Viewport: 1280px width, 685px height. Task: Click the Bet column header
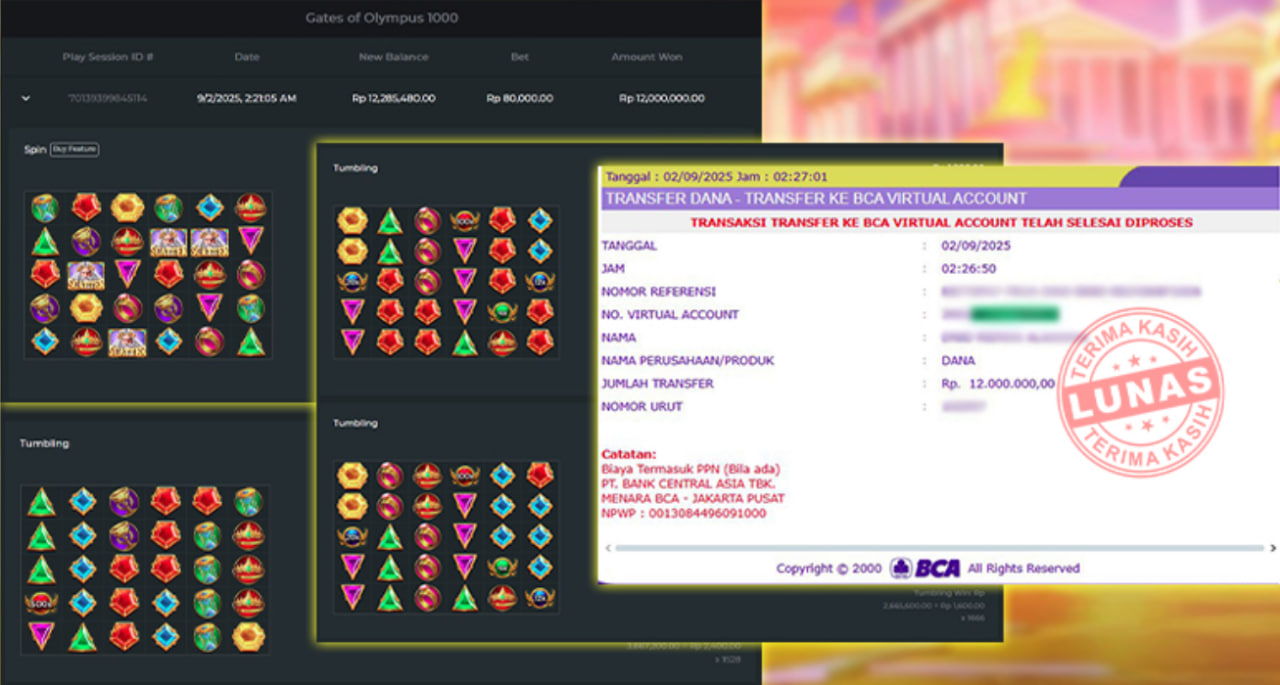tap(520, 57)
